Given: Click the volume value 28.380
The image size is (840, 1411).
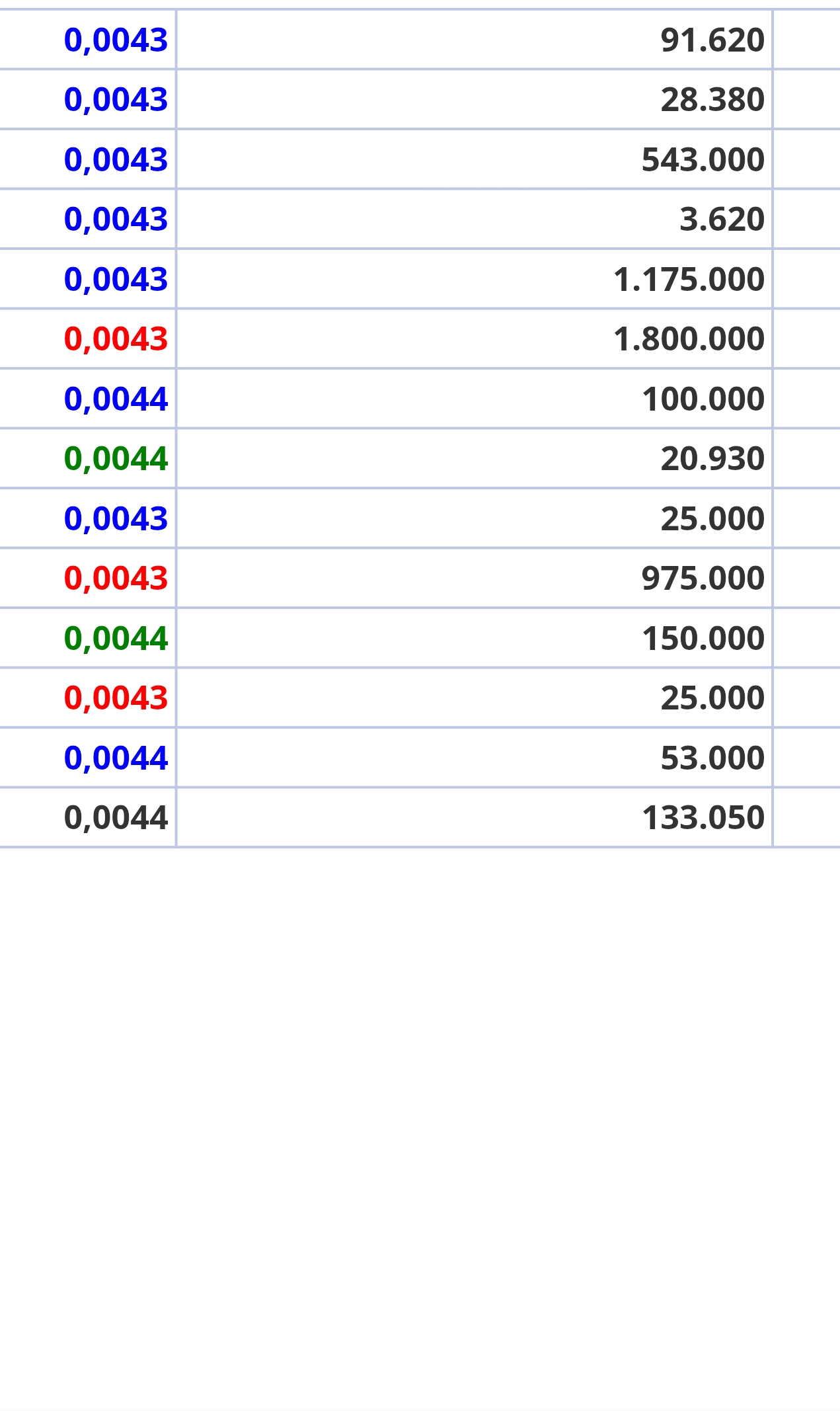Looking at the screenshot, I should [712, 100].
